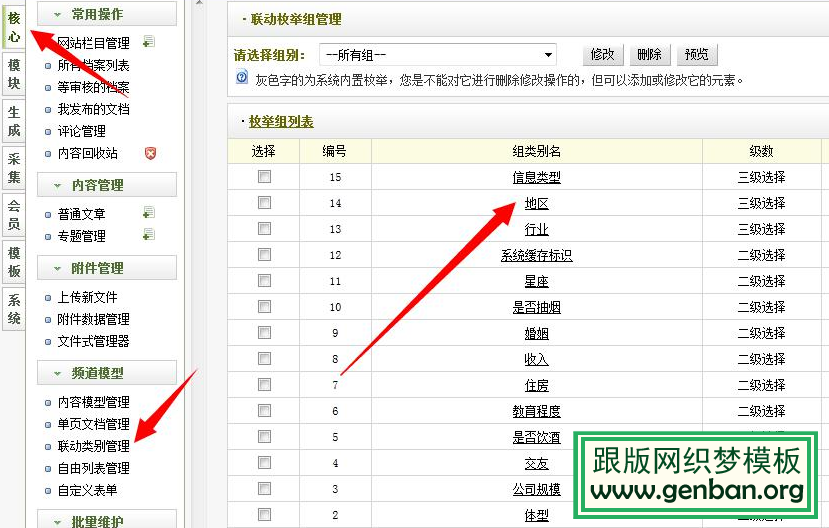Screen dimensions: 829x528
Task: Open the 教育程度 link
Action: 536,411
